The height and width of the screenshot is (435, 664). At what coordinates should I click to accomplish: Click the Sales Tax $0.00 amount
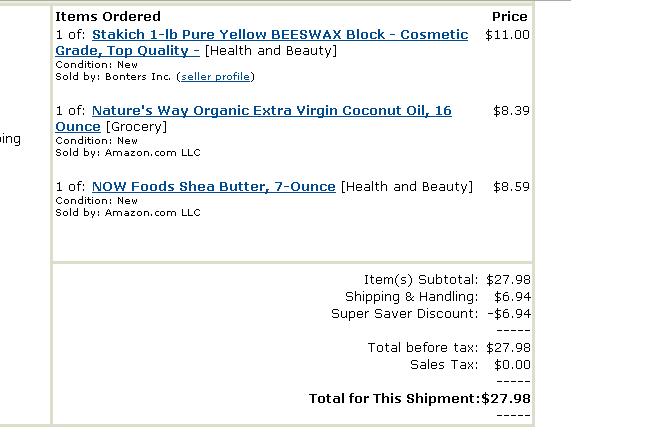coord(512,365)
